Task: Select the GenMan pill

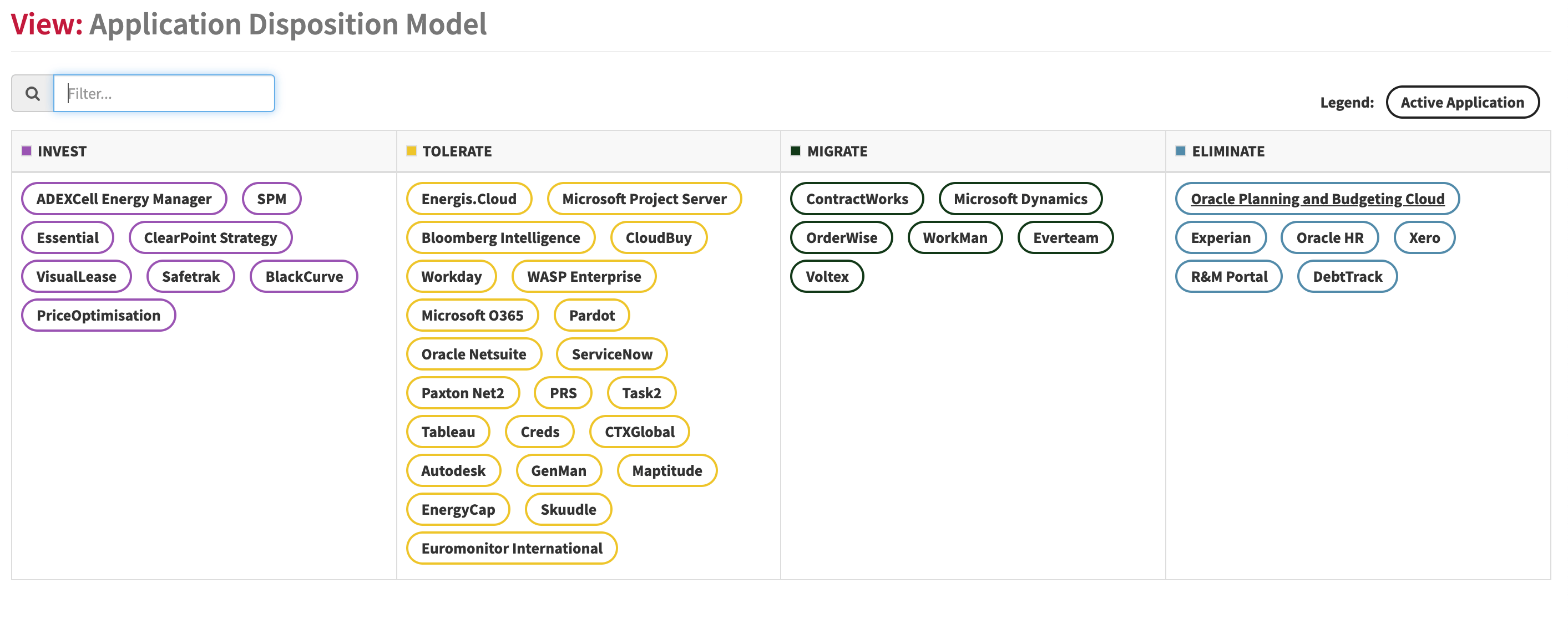Action: point(559,471)
